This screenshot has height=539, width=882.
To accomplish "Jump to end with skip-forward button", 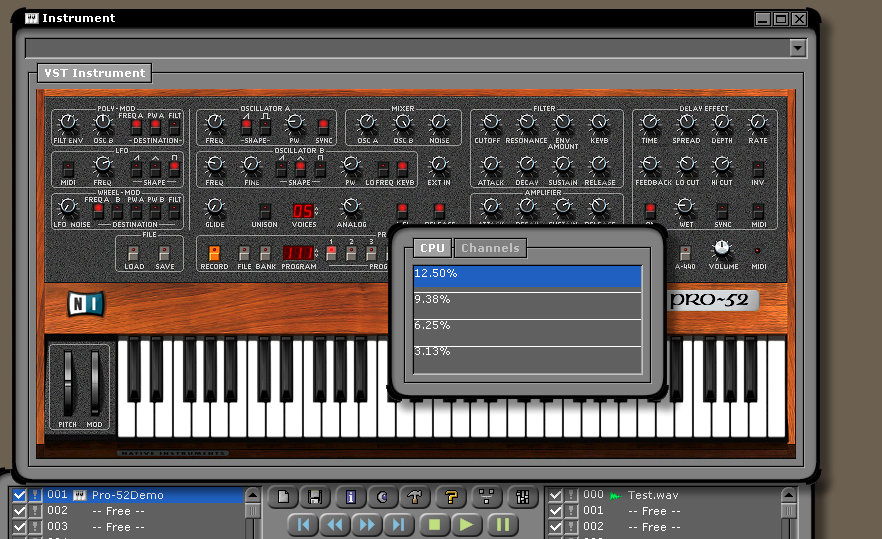I will point(399,524).
